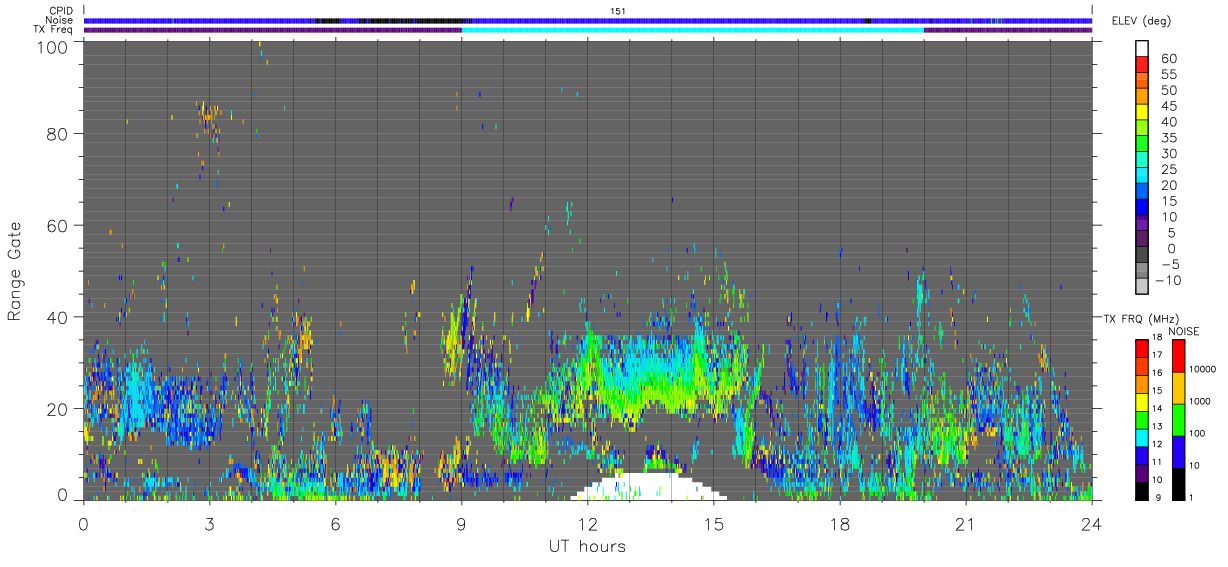Click the 12 tick on UT hours axis
The width and height of the screenshot is (1228, 567).
[588, 524]
